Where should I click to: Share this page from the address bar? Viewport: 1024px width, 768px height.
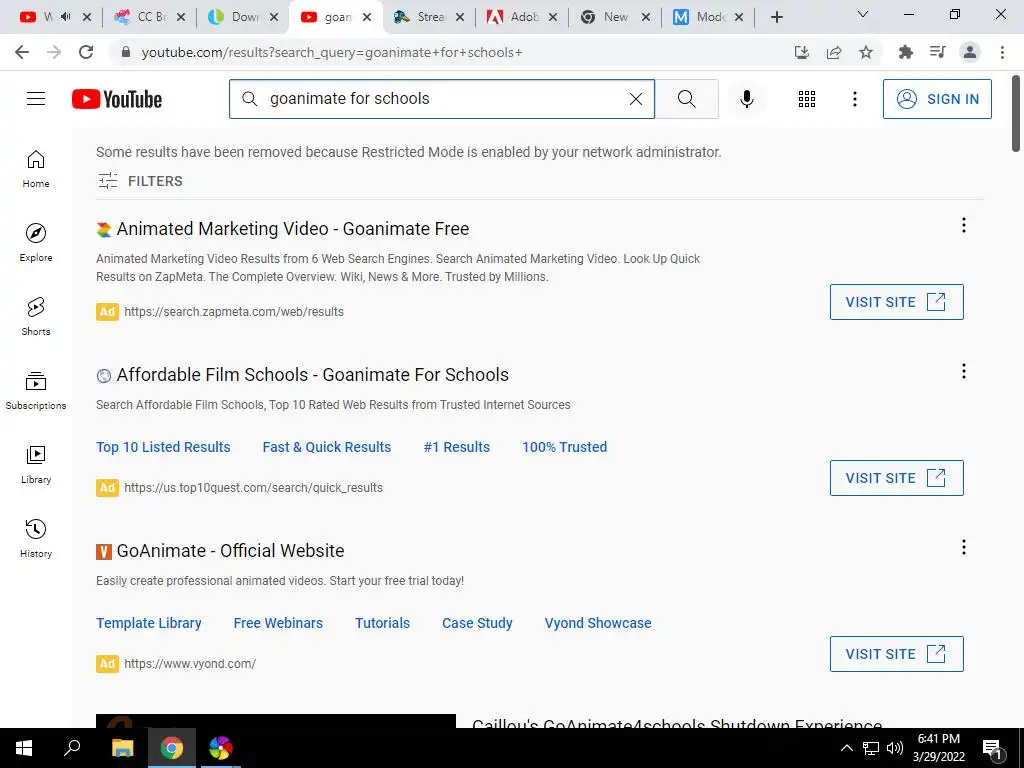[x=834, y=52]
